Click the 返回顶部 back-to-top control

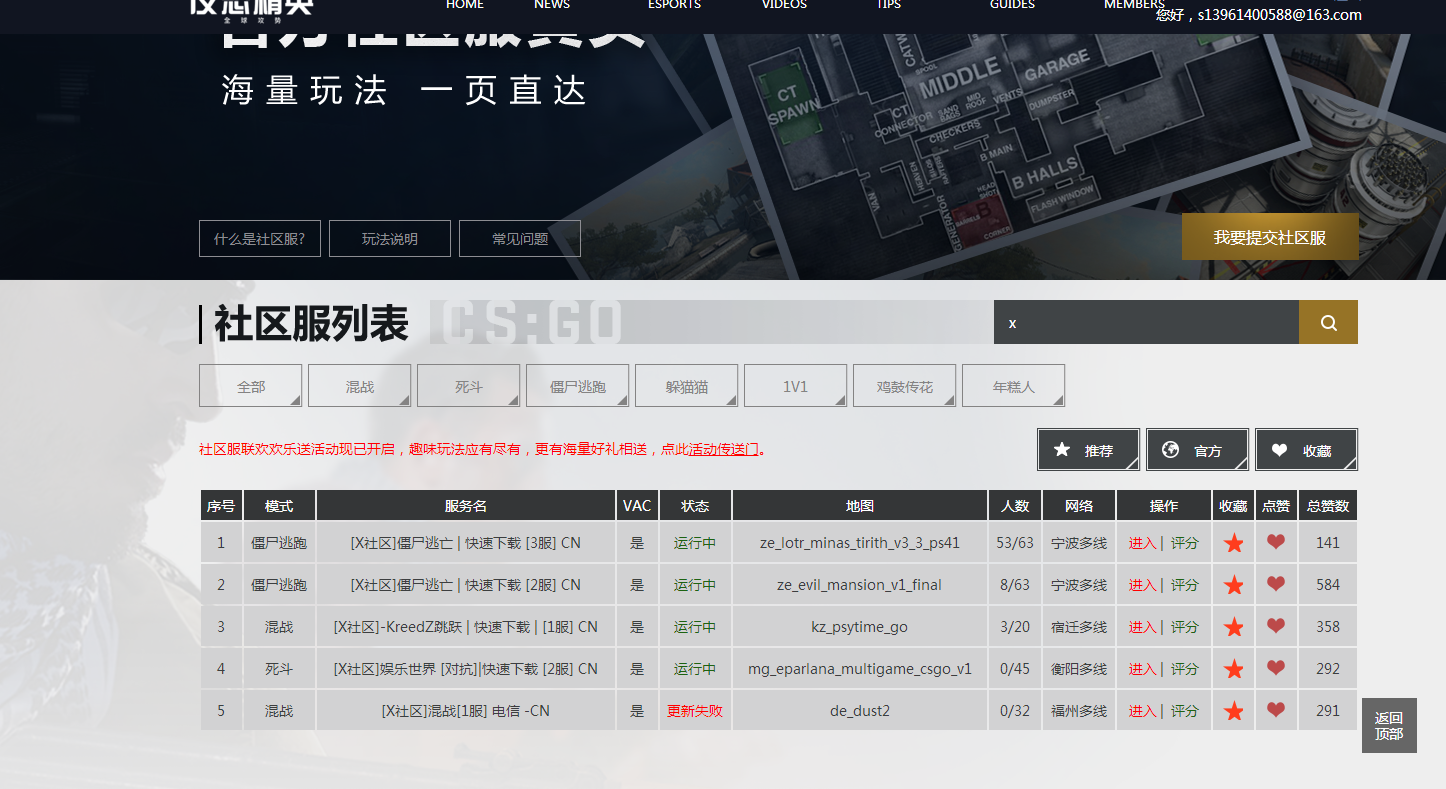pos(1389,724)
